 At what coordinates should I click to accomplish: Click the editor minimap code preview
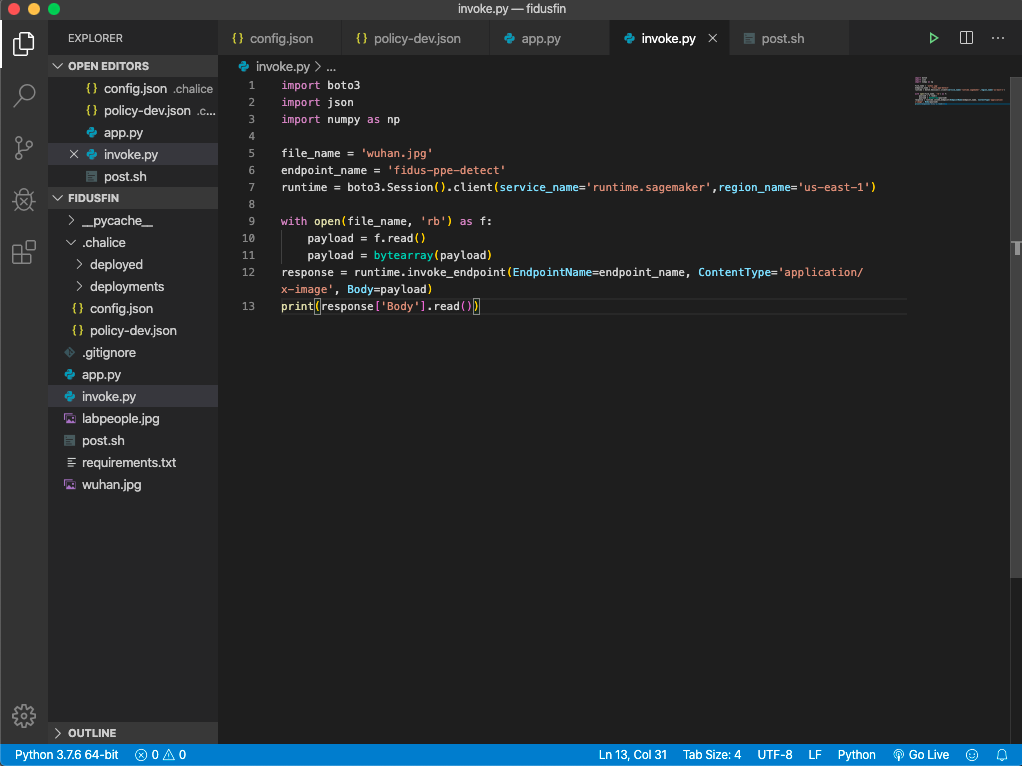pyautogui.click(x=961, y=91)
